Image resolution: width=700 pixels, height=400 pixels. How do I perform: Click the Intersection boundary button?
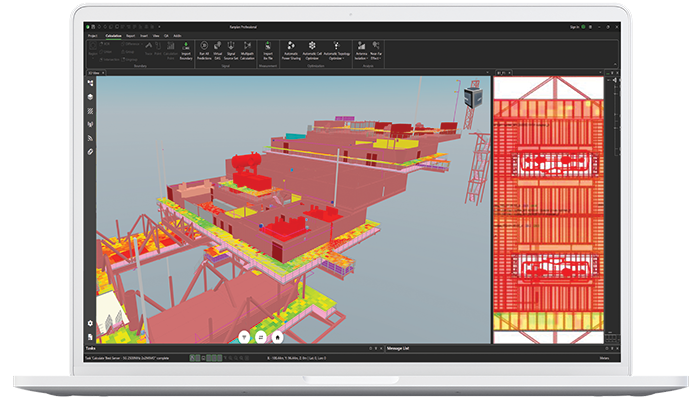[109, 59]
